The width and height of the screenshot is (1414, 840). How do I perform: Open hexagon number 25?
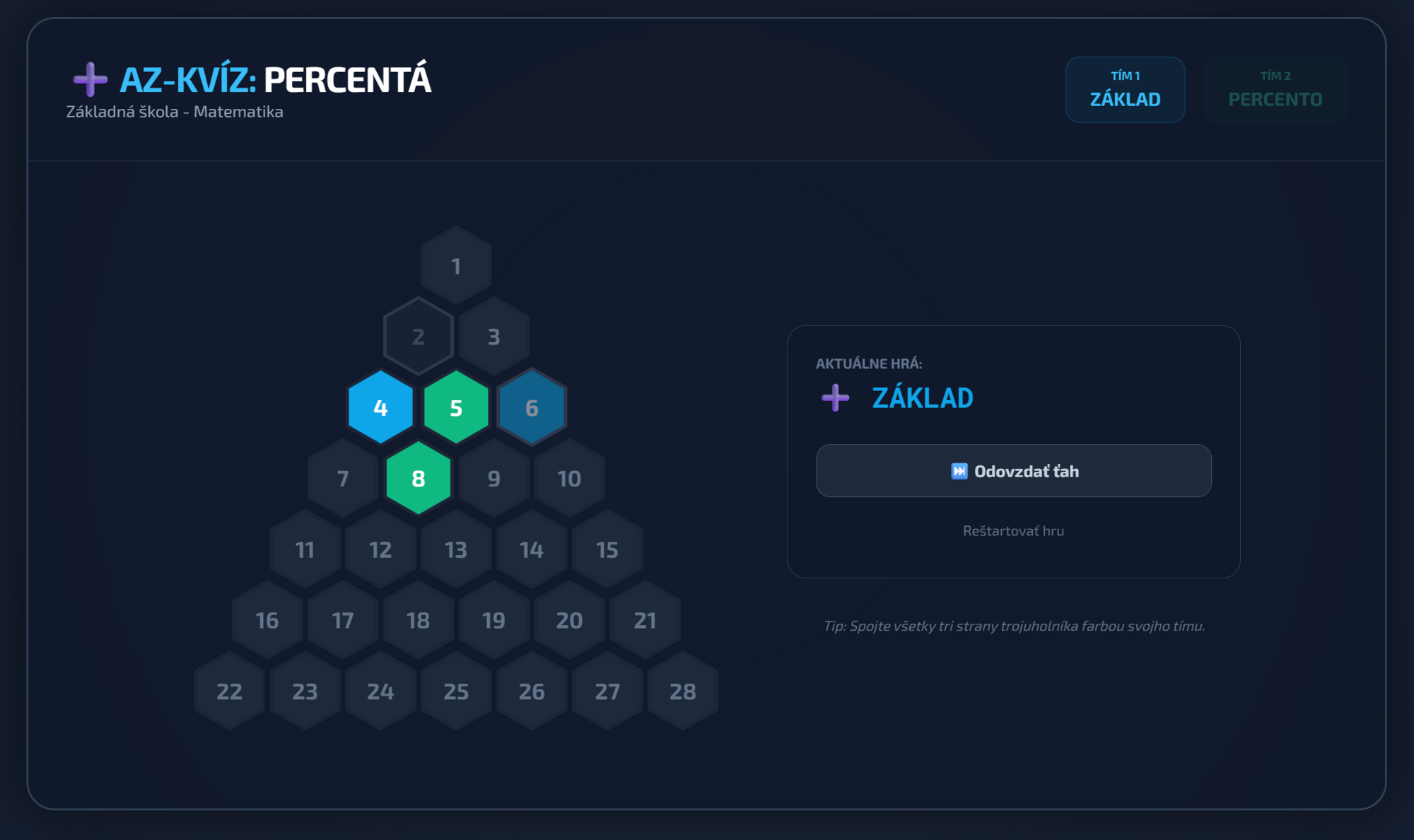click(456, 691)
